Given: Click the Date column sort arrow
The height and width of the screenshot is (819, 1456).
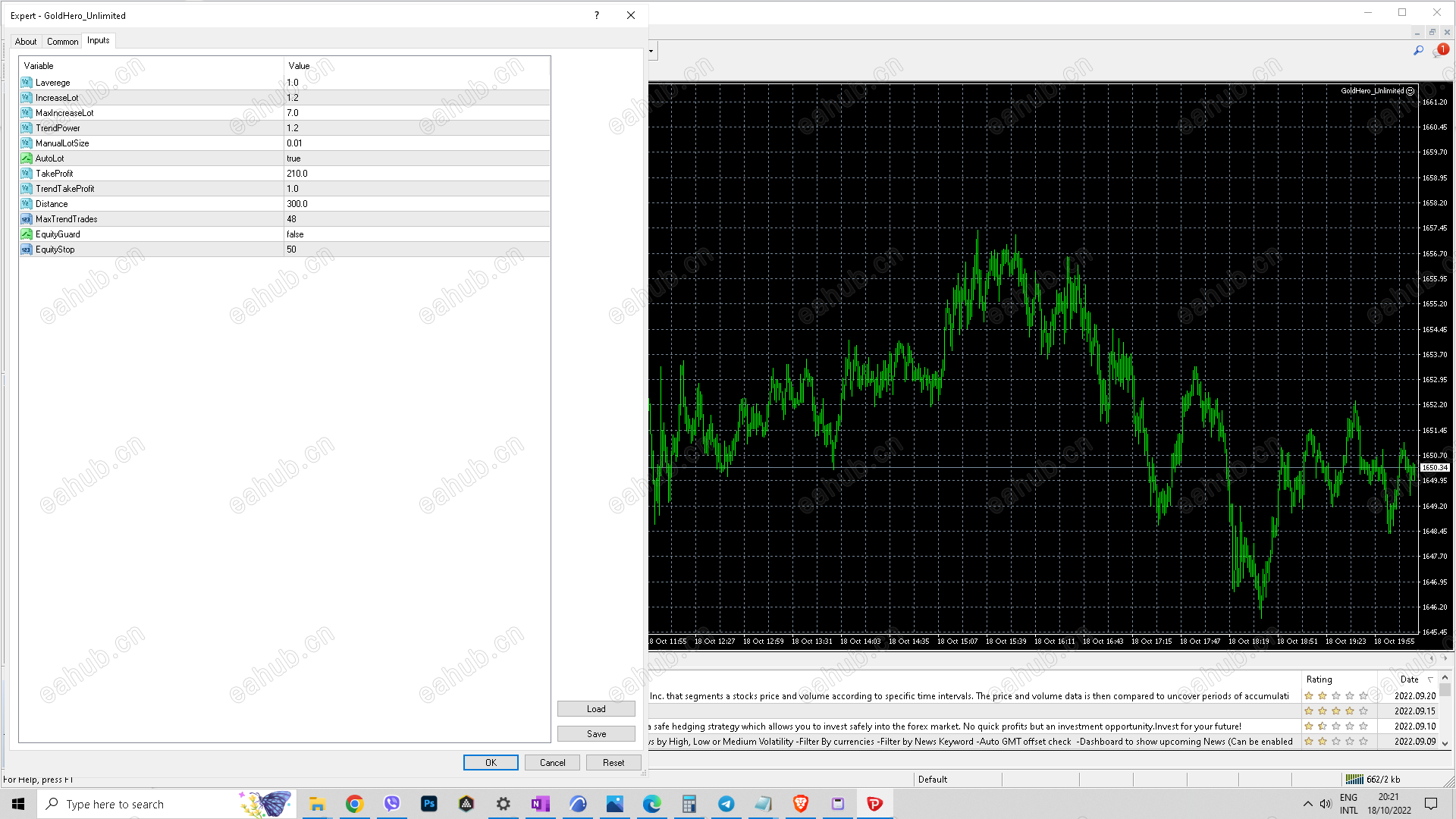Looking at the screenshot, I should point(1430,679).
